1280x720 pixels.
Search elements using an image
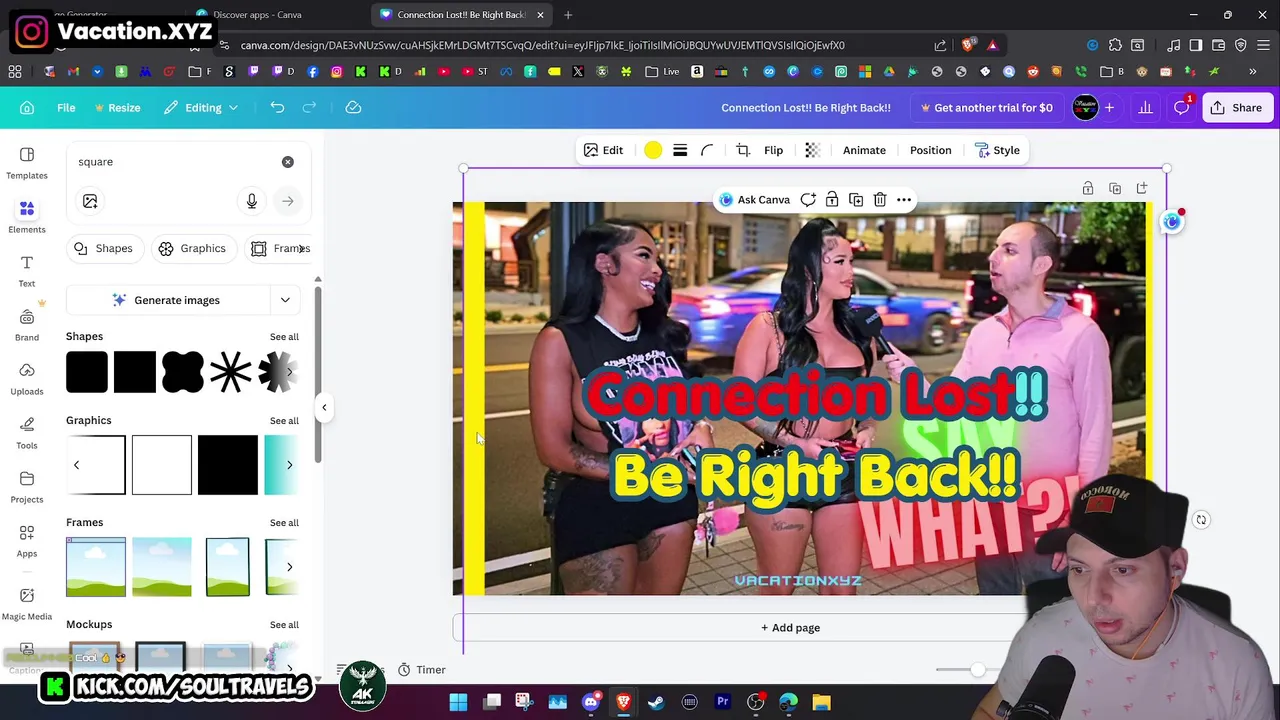[x=90, y=201]
